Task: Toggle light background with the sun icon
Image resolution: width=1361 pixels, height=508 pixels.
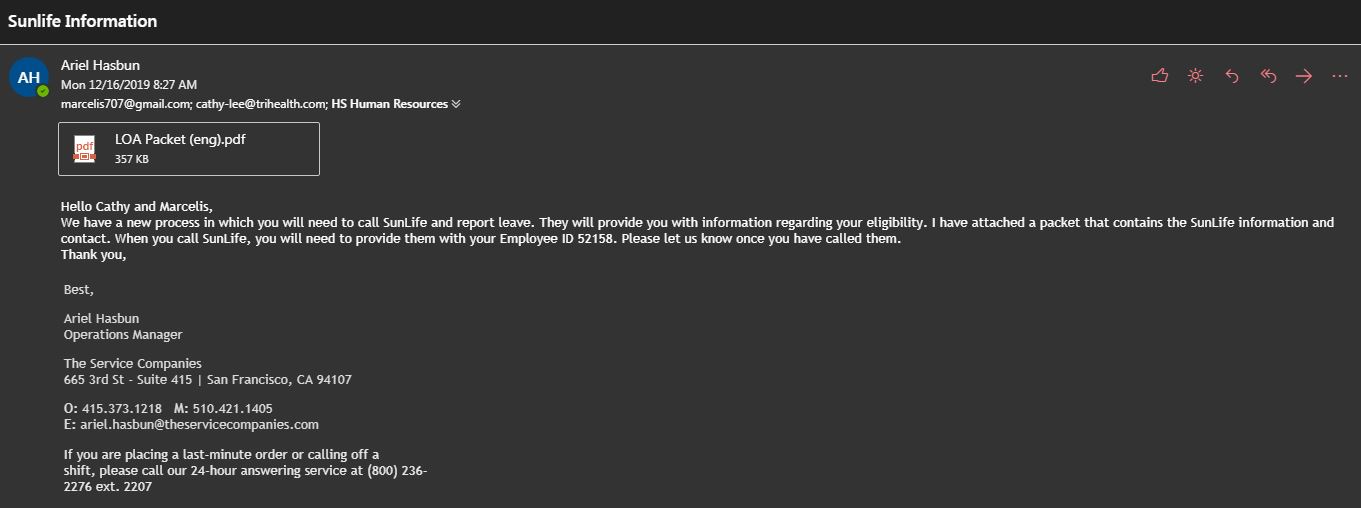Action: coord(1195,76)
